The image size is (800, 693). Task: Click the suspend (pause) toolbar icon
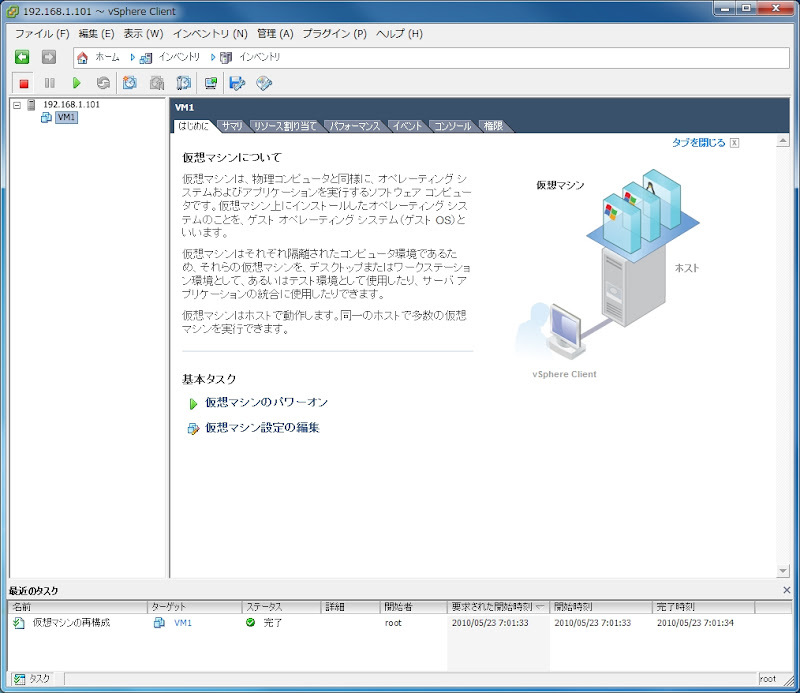(49, 83)
